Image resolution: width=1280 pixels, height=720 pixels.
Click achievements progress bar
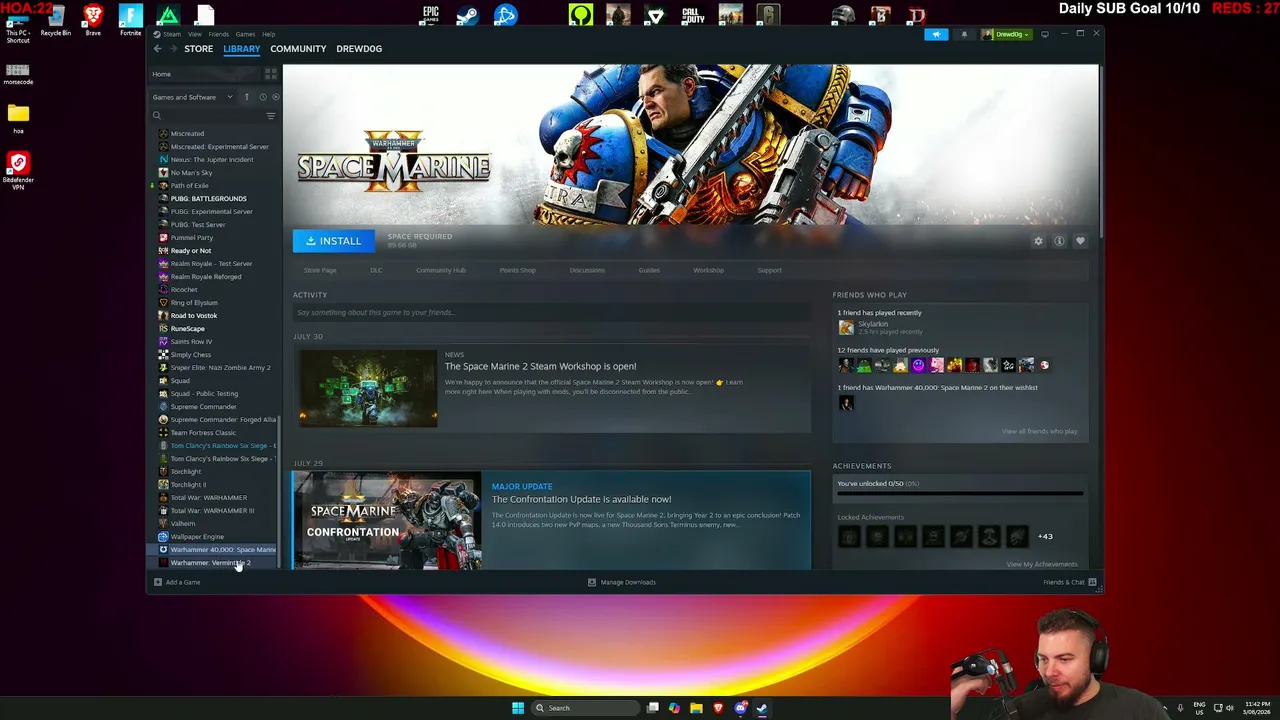(x=960, y=493)
